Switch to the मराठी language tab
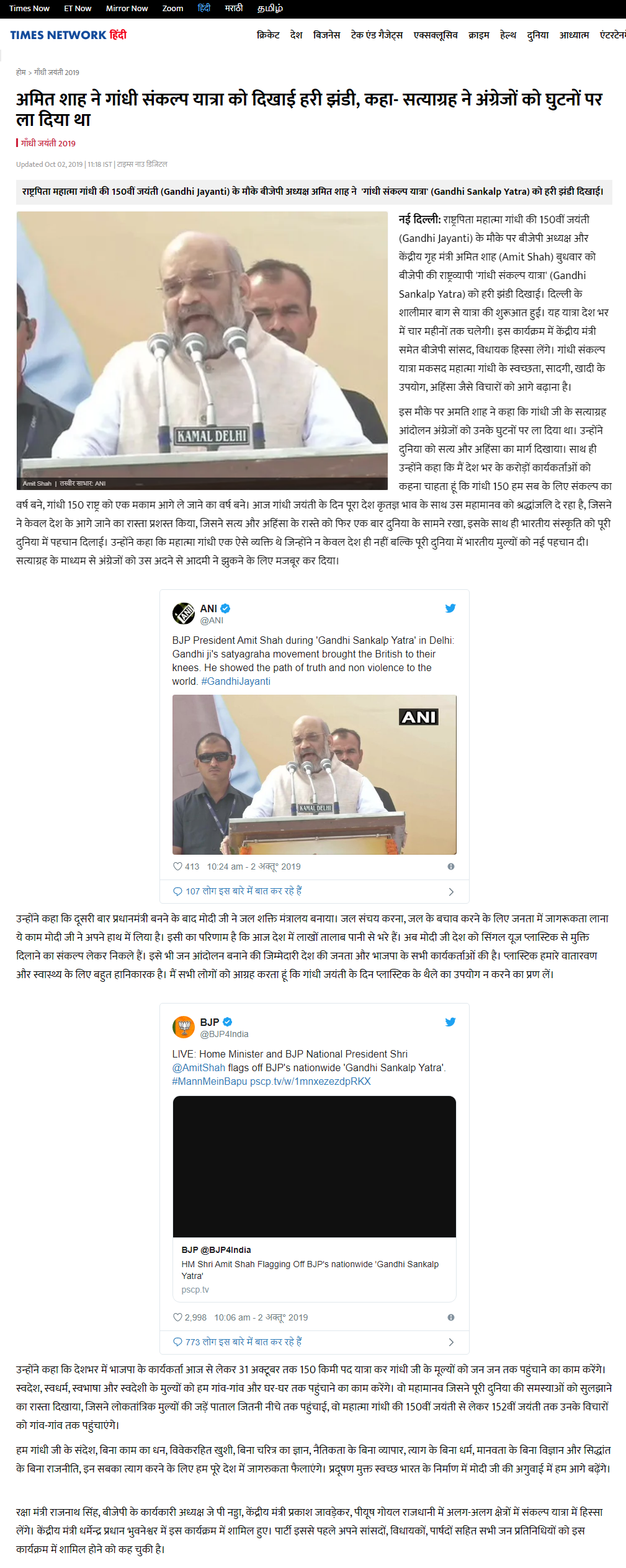Viewport: 626px width, 1568px height. point(234,8)
